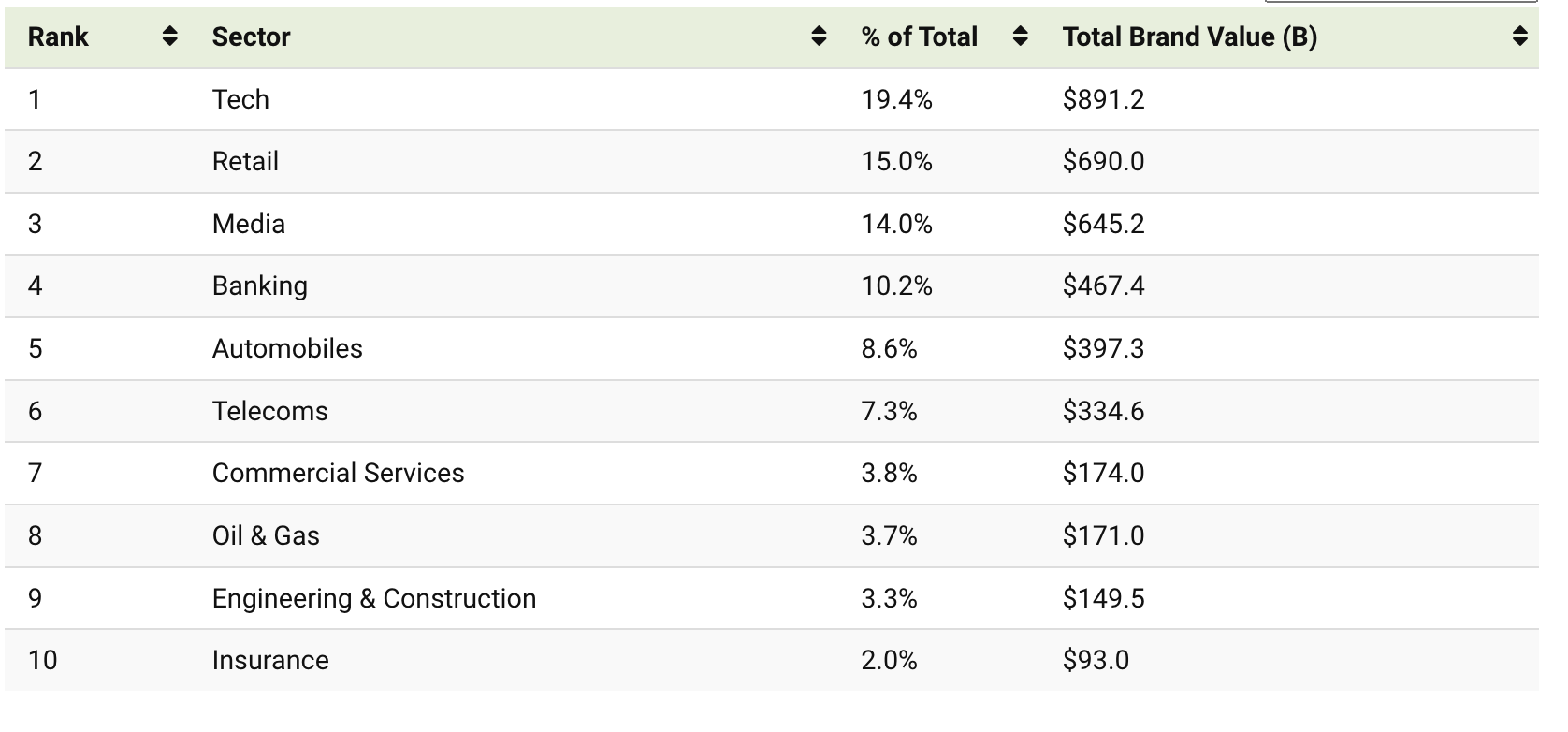
Task: Click the sort arrows beside Rank header
Action: pos(169,37)
